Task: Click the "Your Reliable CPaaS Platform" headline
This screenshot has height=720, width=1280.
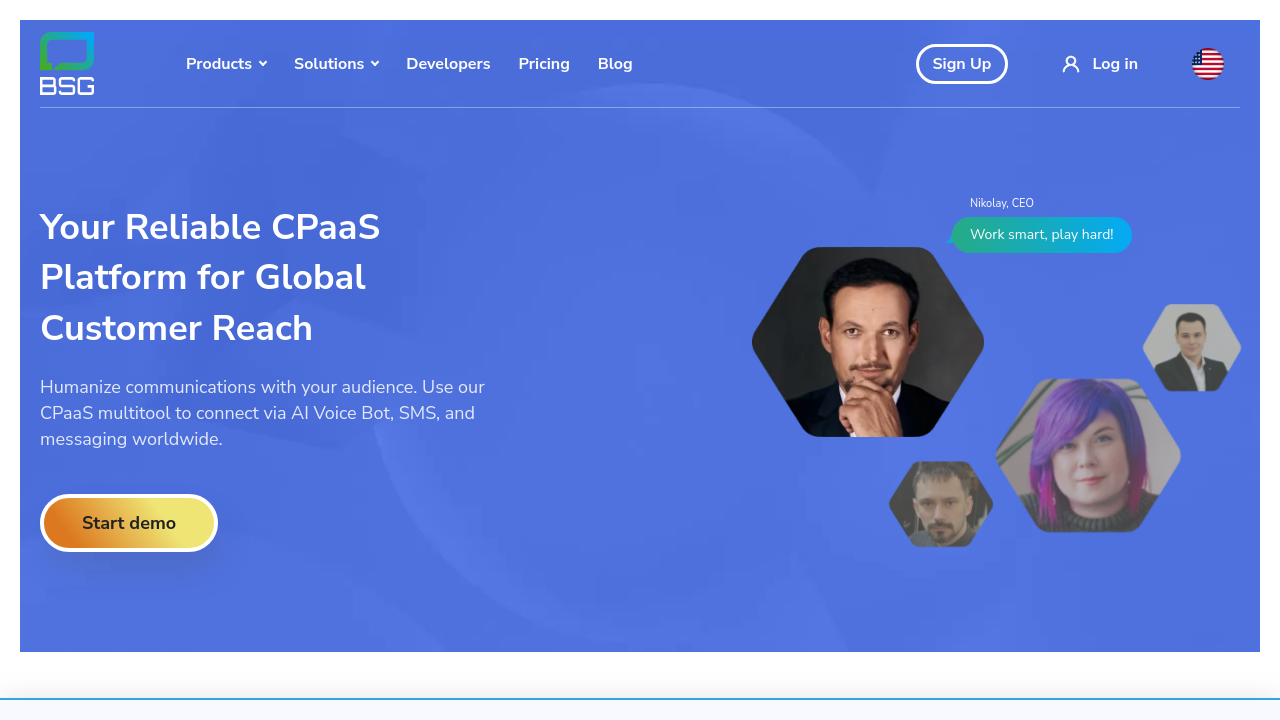Action: 210,278
